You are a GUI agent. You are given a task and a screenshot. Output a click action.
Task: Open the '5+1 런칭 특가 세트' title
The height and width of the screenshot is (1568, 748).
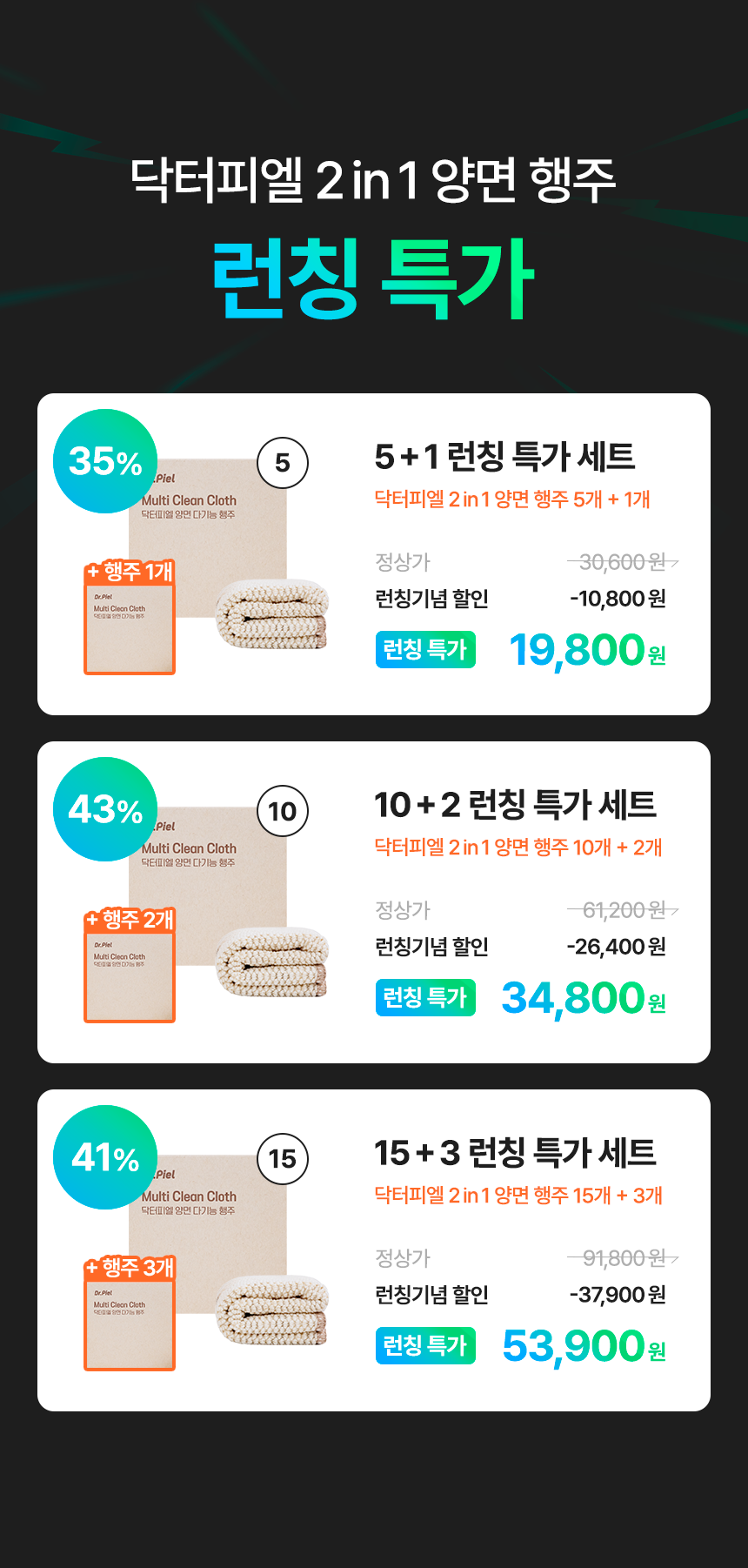pyautogui.click(x=504, y=457)
